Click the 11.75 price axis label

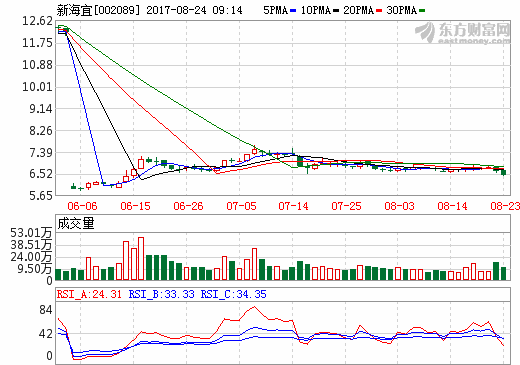(37, 43)
